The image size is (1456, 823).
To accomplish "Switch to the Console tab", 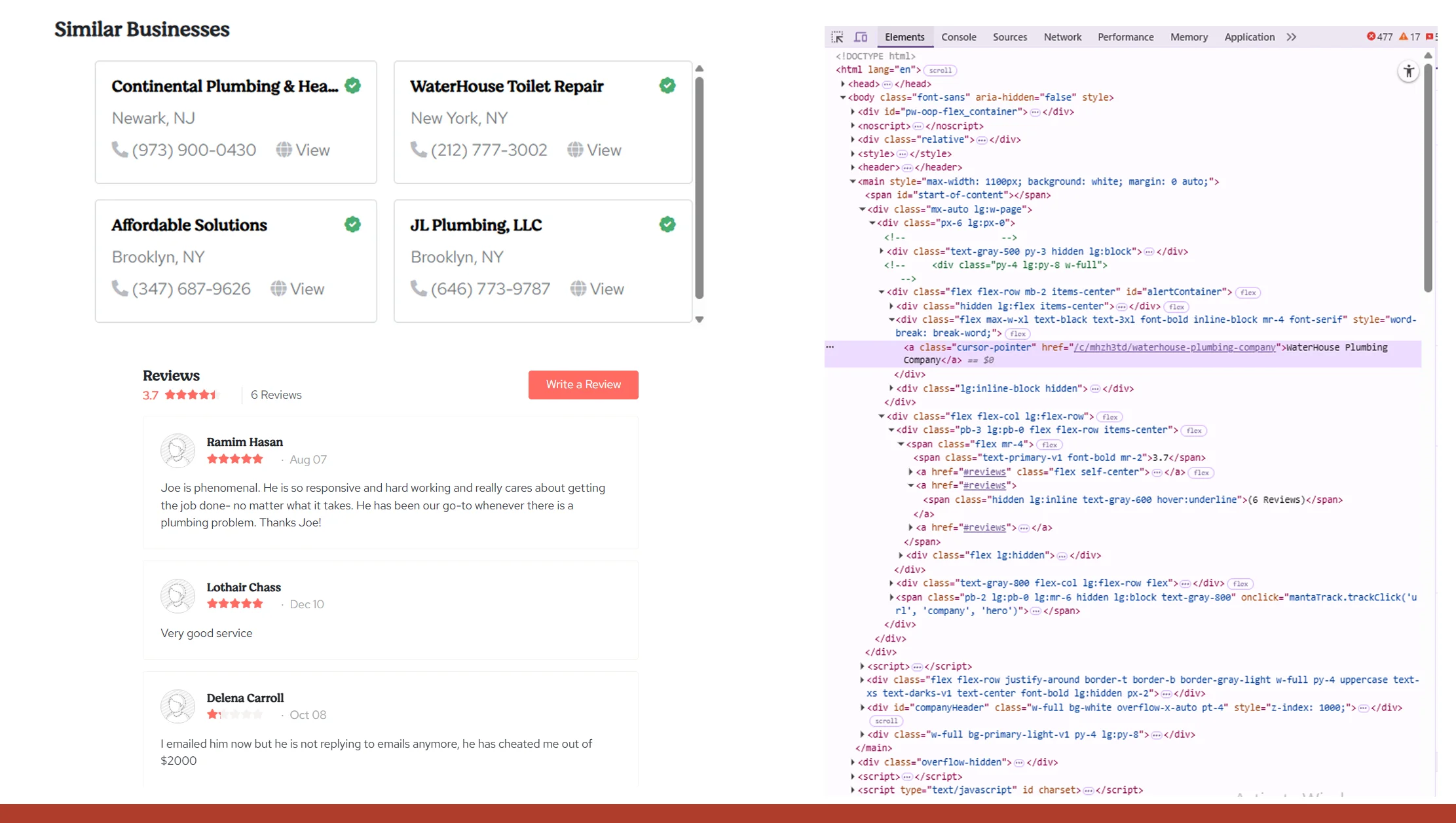I will [958, 37].
